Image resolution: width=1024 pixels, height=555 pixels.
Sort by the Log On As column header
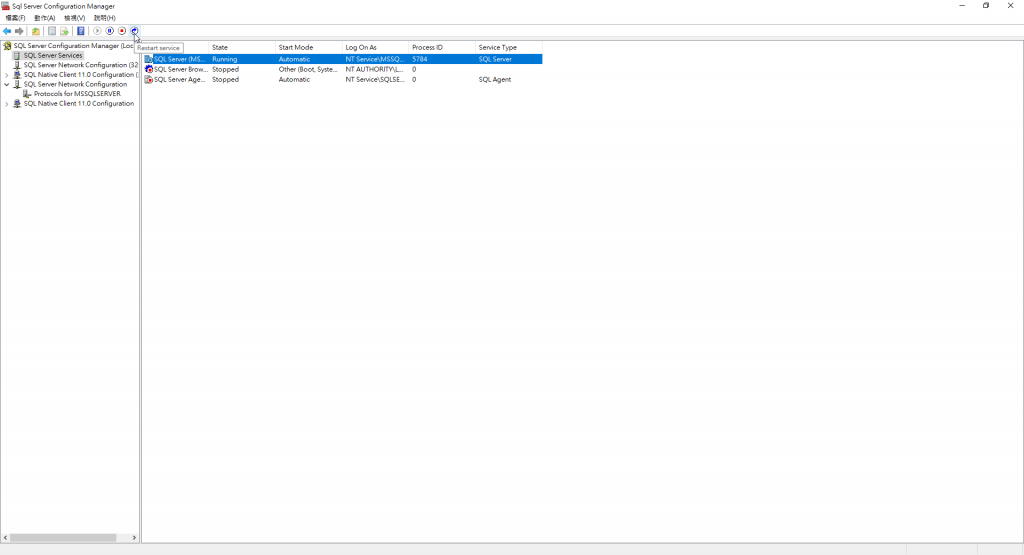point(376,48)
